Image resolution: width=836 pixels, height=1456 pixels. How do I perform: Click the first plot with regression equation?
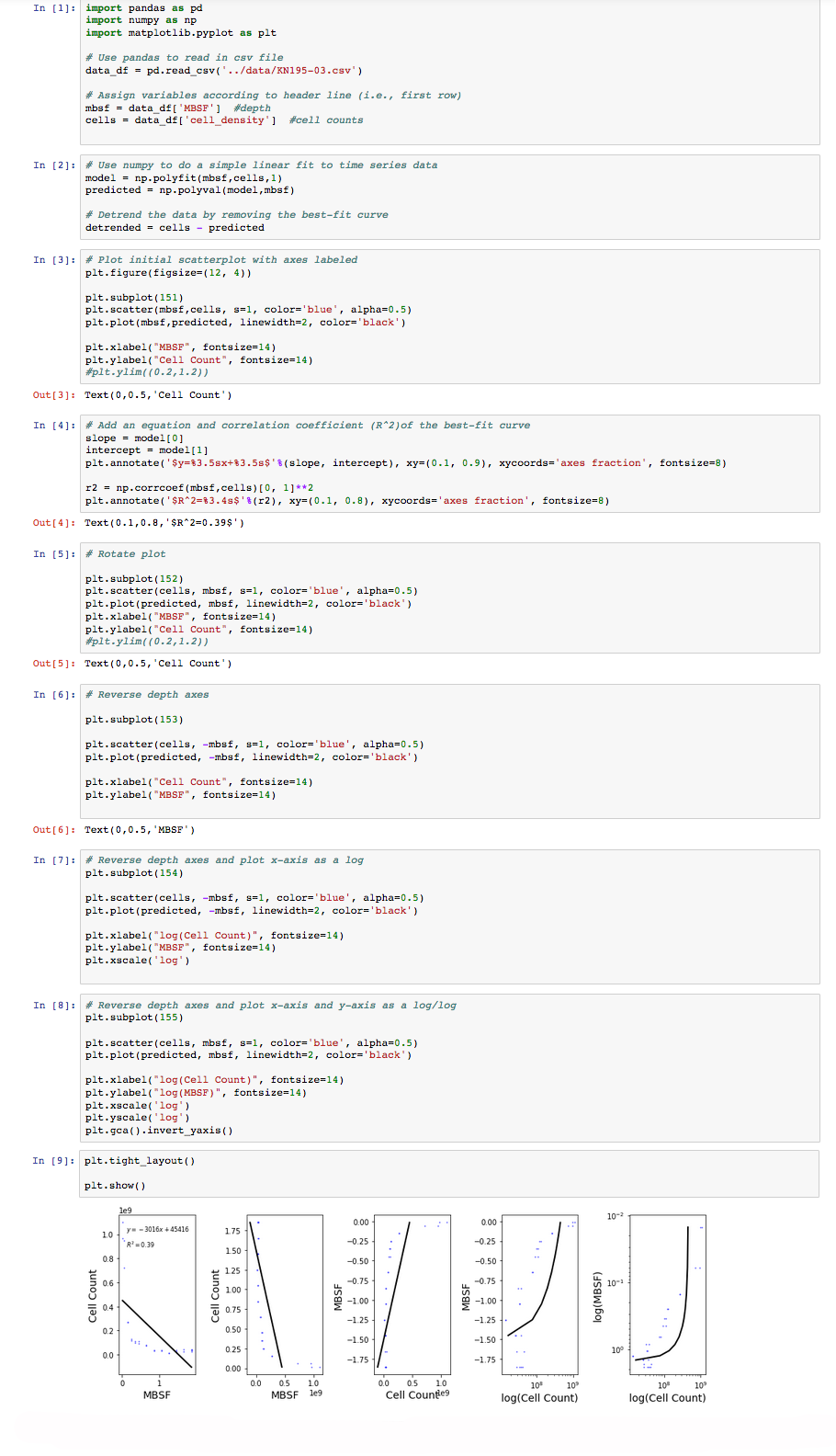tap(157, 1291)
